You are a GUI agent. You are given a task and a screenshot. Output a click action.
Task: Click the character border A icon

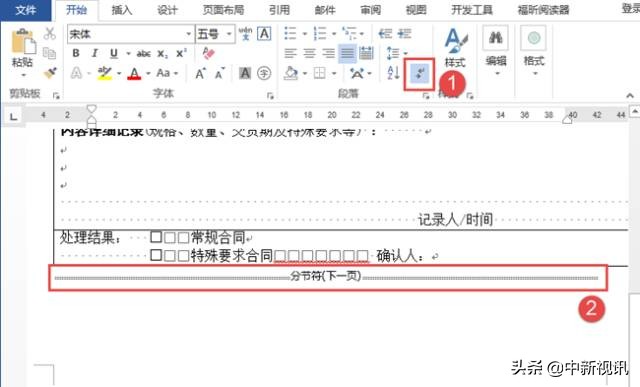click(x=264, y=33)
